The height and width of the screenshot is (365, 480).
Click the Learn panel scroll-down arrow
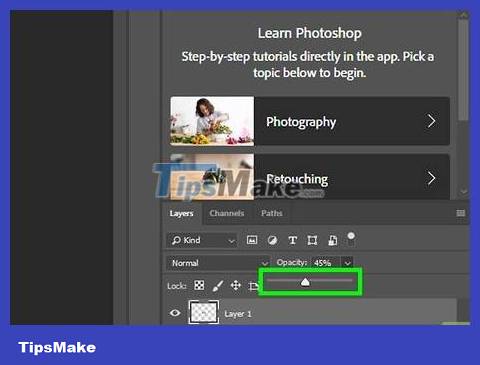[x=464, y=192]
